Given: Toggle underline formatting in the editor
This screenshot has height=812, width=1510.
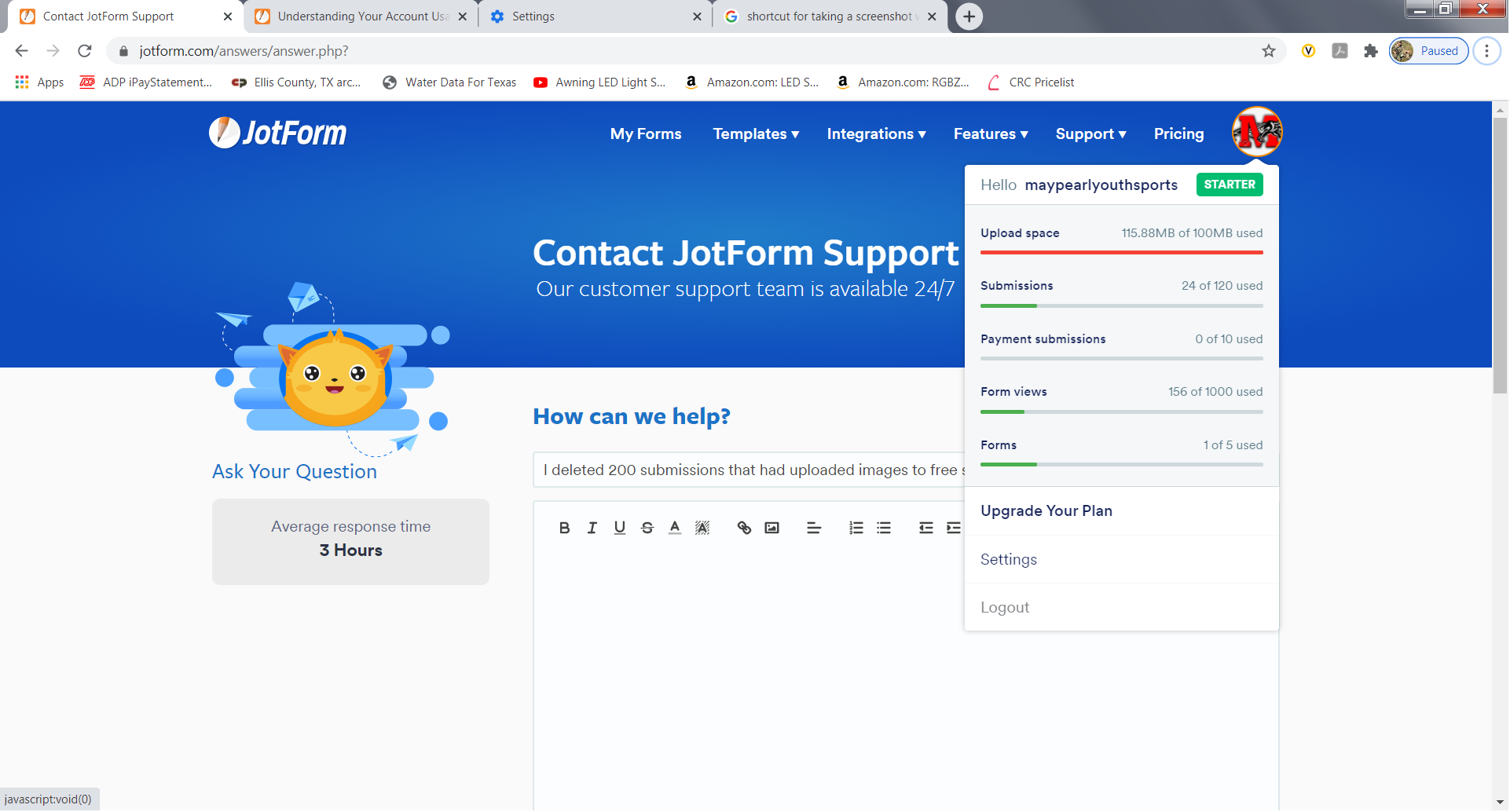Looking at the screenshot, I should 620,529.
